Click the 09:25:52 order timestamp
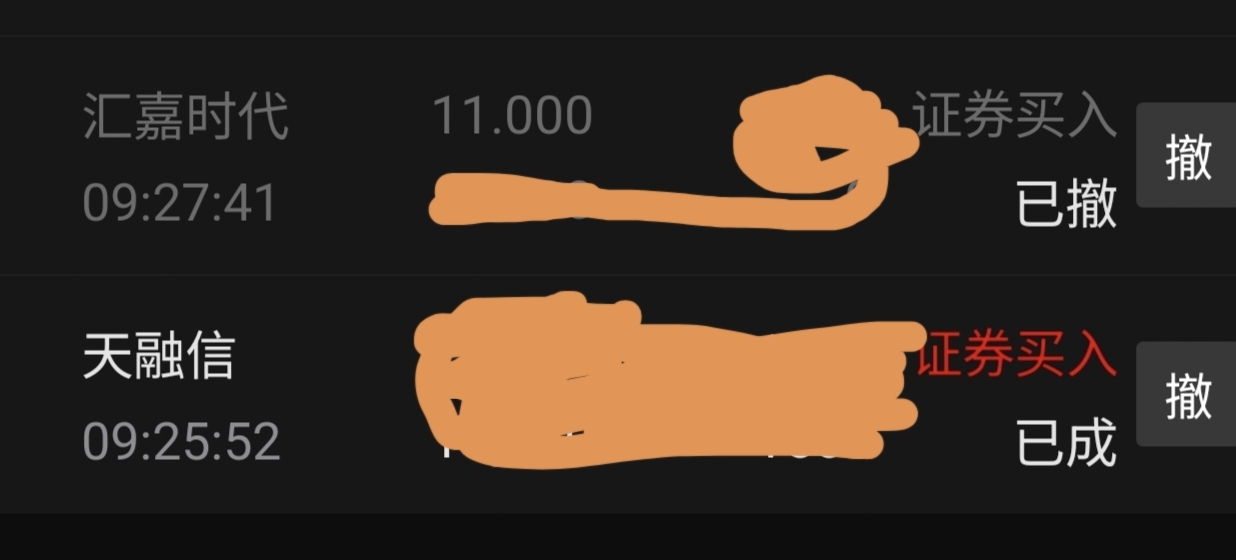 181,442
